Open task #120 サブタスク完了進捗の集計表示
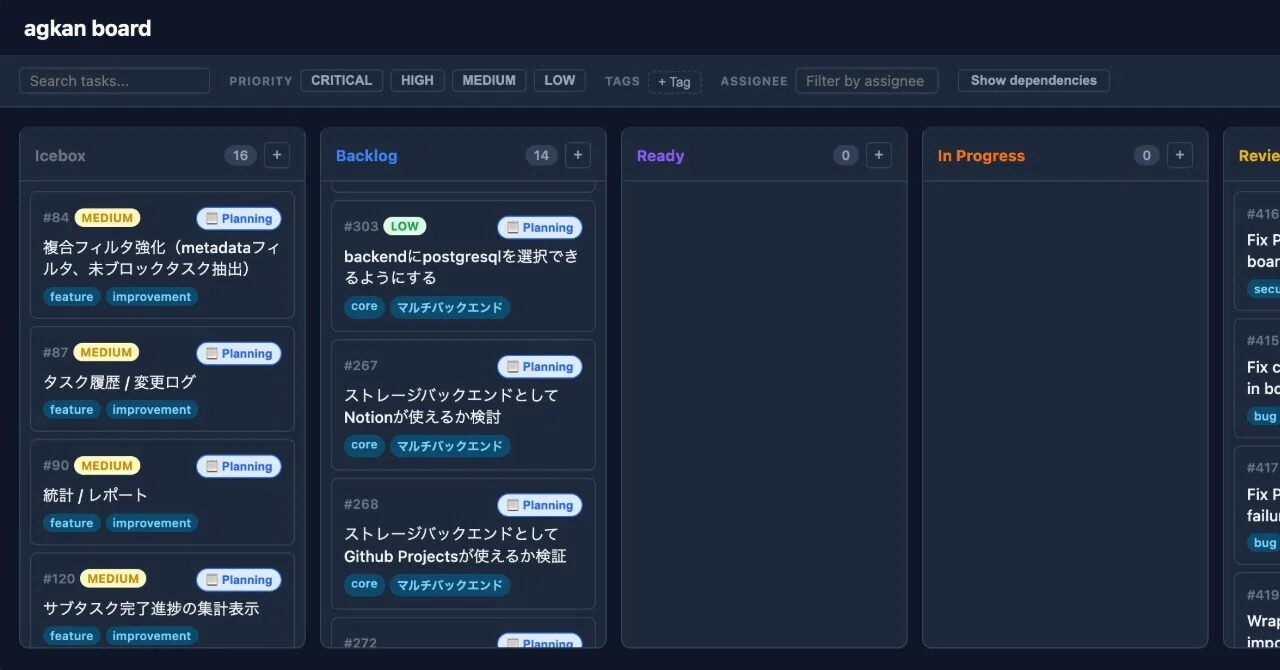This screenshot has width=1280, height=670. (x=151, y=608)
